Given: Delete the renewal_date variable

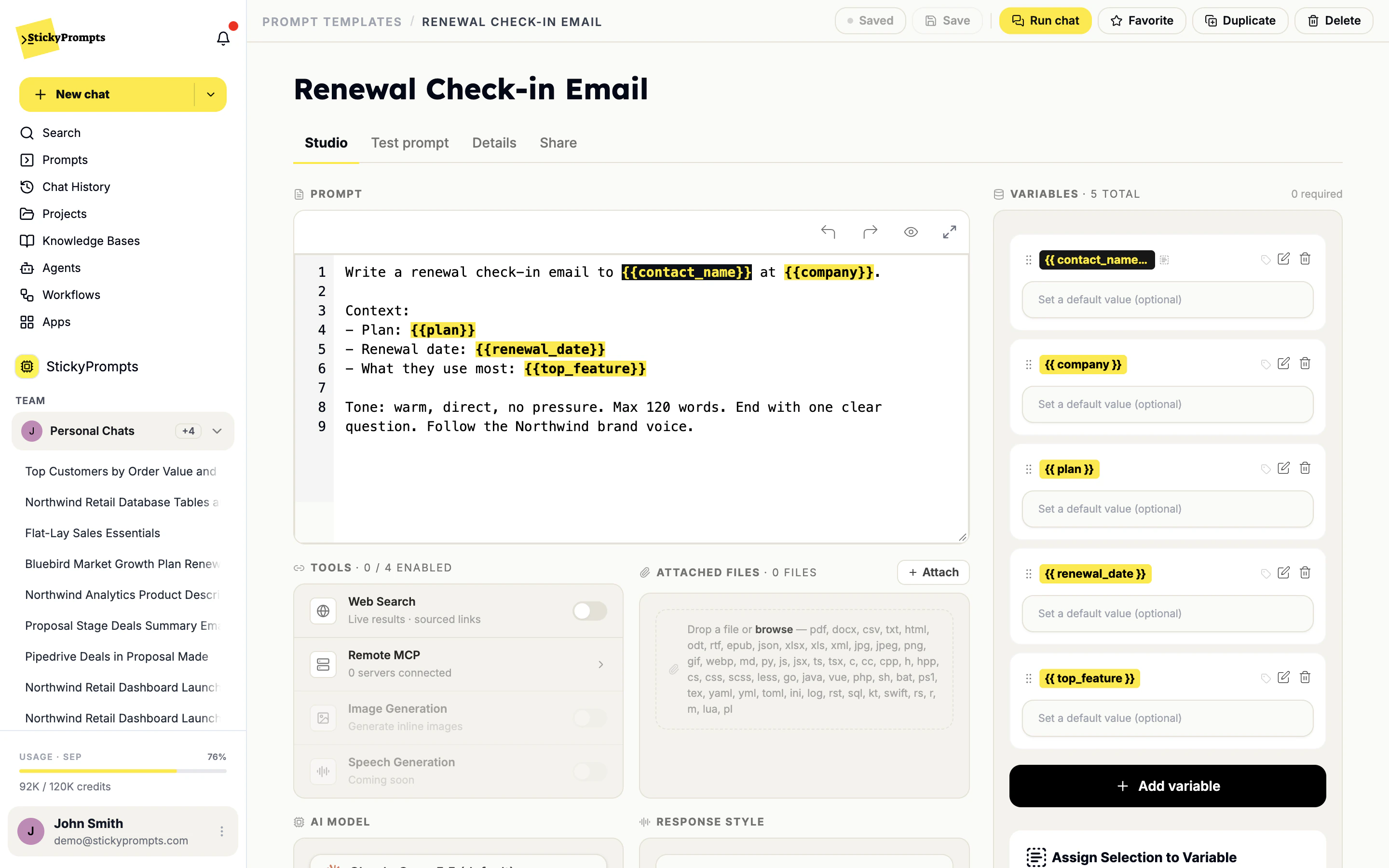Looking at the screenshot, I should pyautogui.click(x=1305, y=572).
